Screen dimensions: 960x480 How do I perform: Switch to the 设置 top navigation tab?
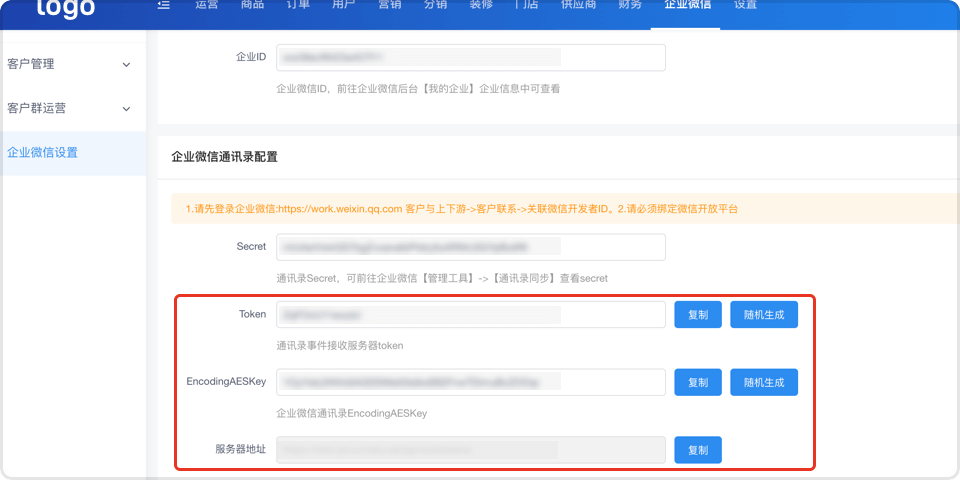click(745, 5)
